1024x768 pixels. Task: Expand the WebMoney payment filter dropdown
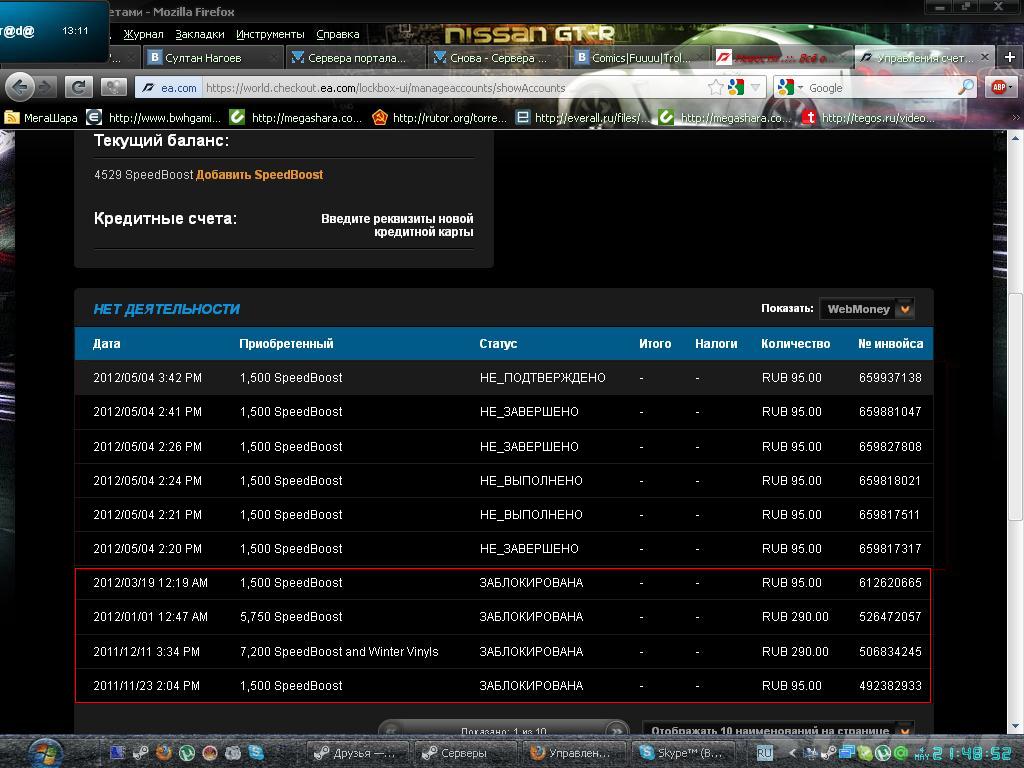904,309
